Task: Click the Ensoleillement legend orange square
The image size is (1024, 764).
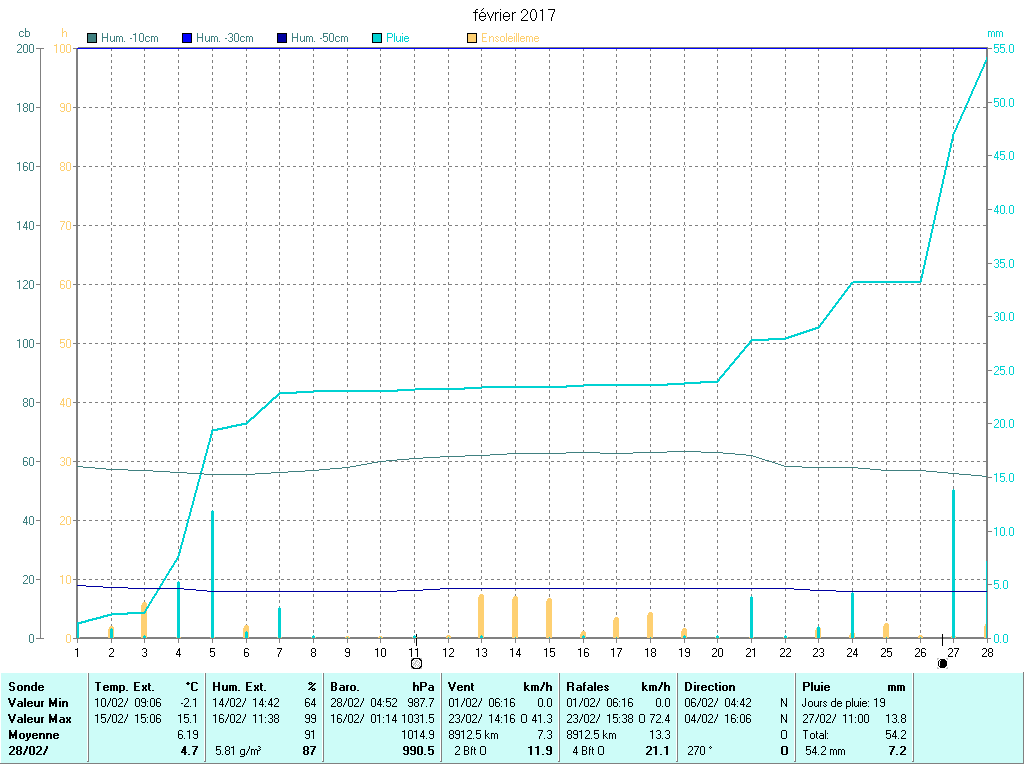Action: coord(472,38)
